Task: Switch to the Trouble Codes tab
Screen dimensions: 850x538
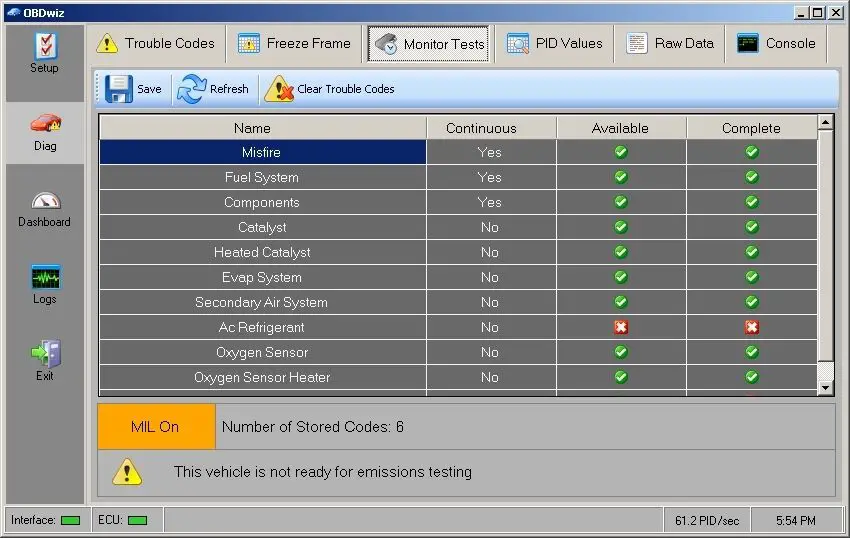Action: [156, 44]
